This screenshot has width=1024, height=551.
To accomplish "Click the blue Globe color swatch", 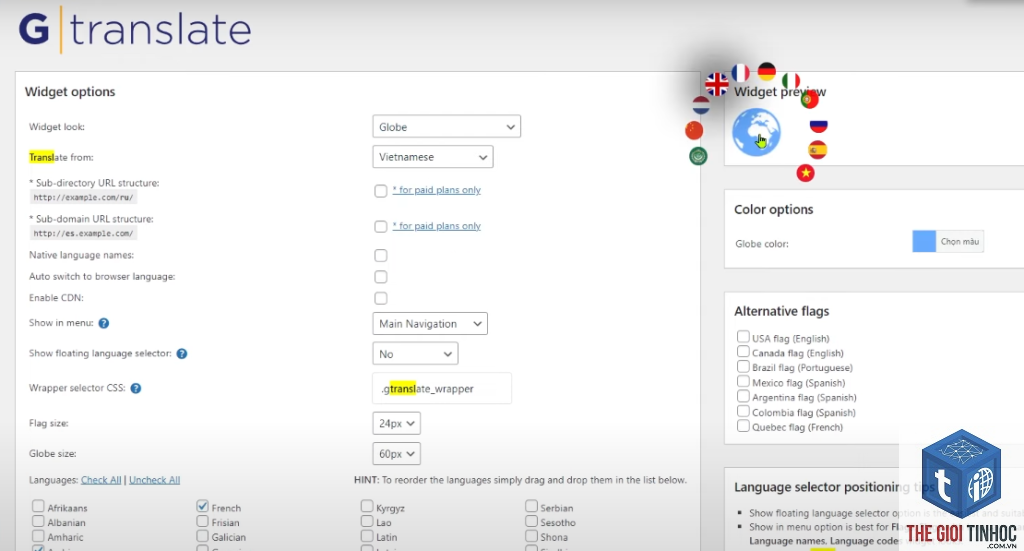I will (x=924, y=242).
